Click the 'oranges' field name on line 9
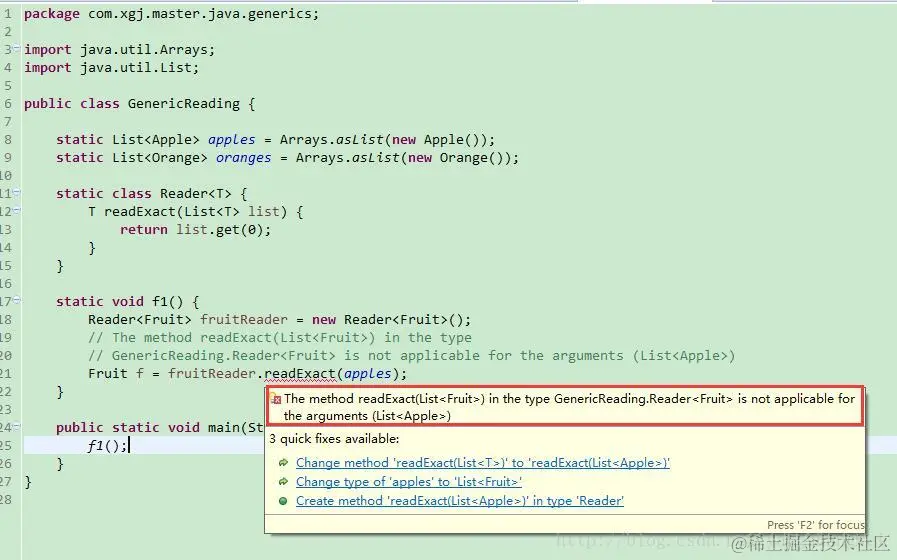Image resolution: width=897 pixels, height=560 pixels. (x=243, y=158)
